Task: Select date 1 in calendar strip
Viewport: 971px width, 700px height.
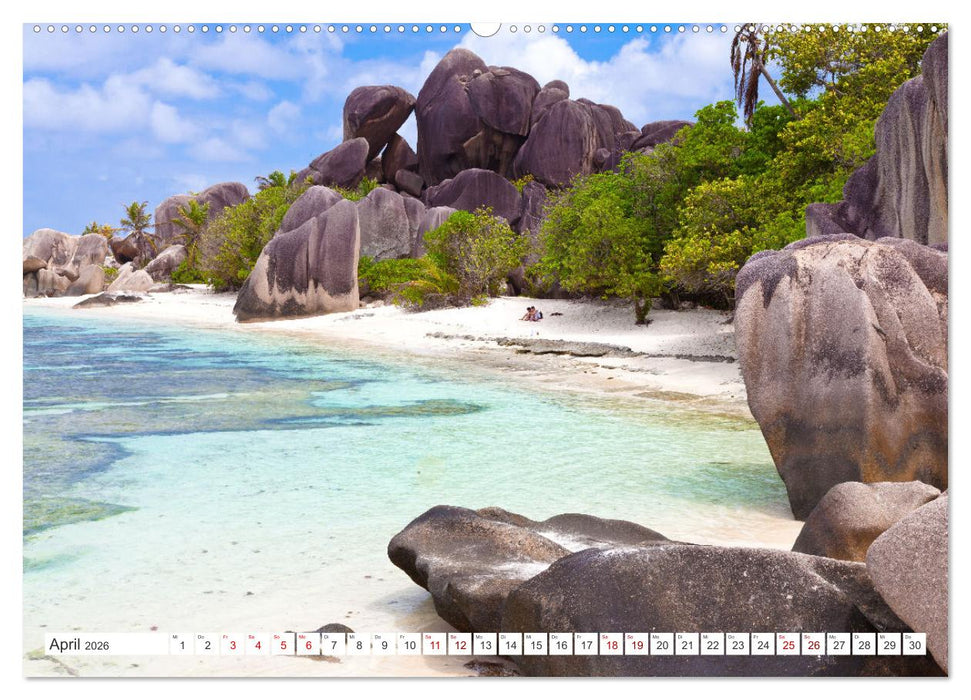Action: coord(182,644)
